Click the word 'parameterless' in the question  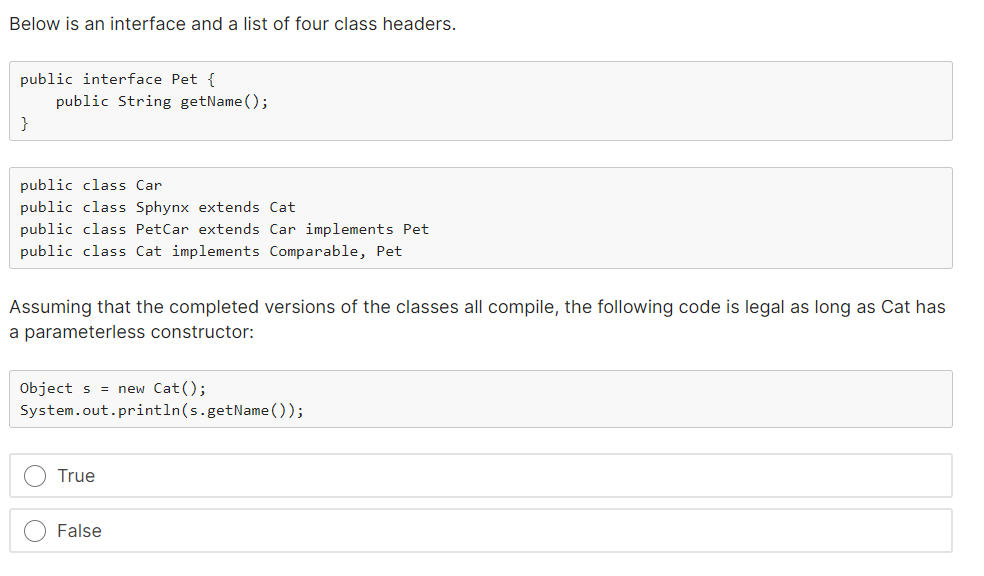pos(85,331)
